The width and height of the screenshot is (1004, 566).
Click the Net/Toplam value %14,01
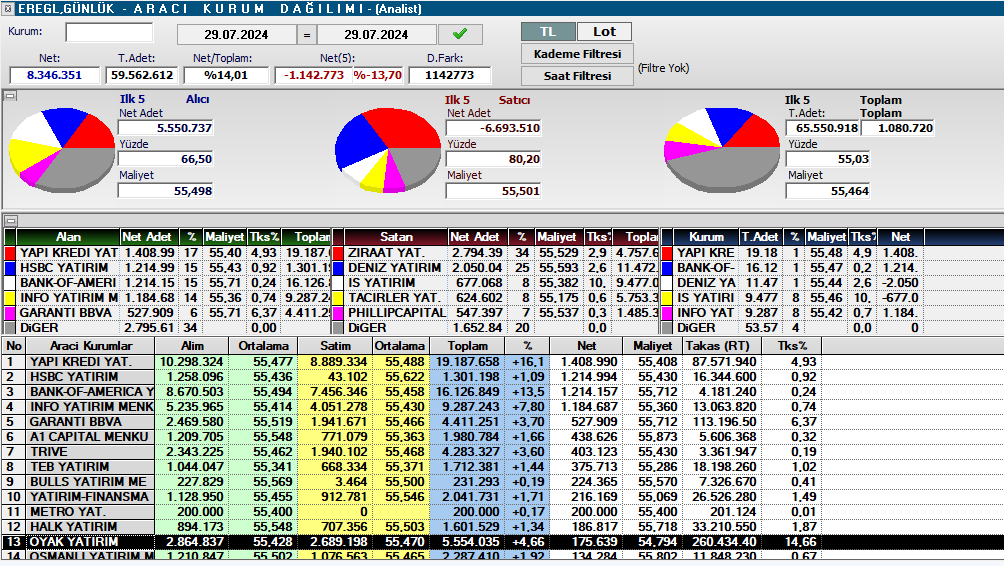pyautogui.click(x=225, y=75)
